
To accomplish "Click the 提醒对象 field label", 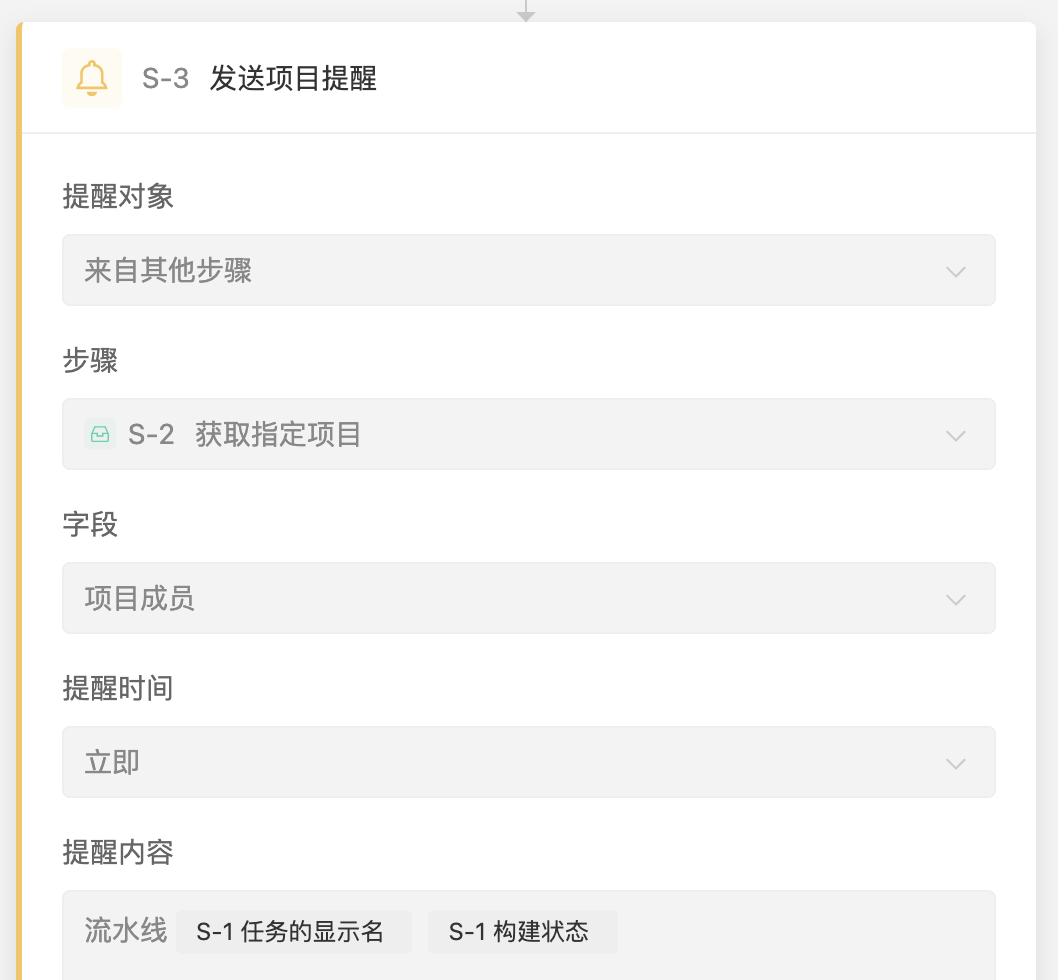I will tap(117, 197).
